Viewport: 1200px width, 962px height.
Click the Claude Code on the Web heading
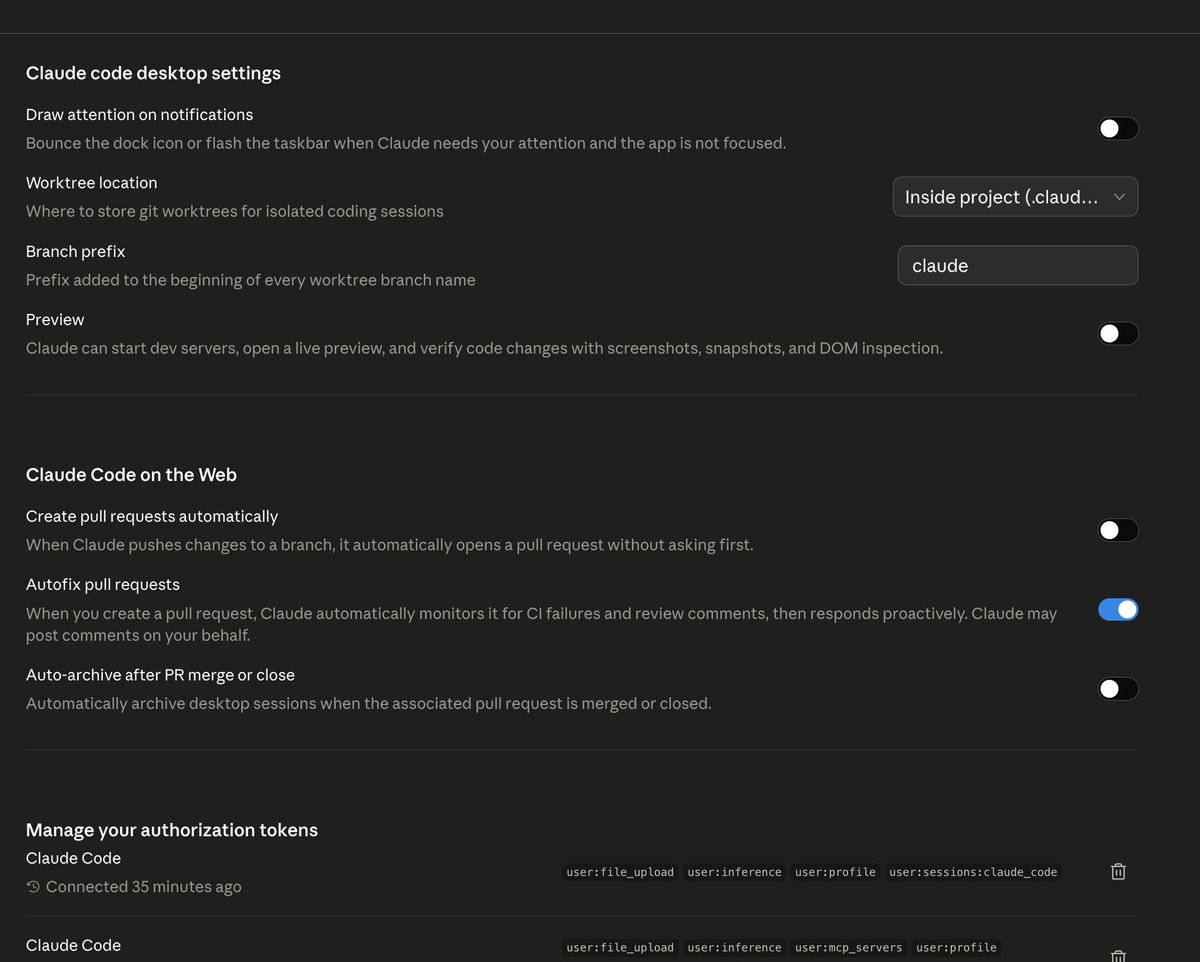pos(131,475)
